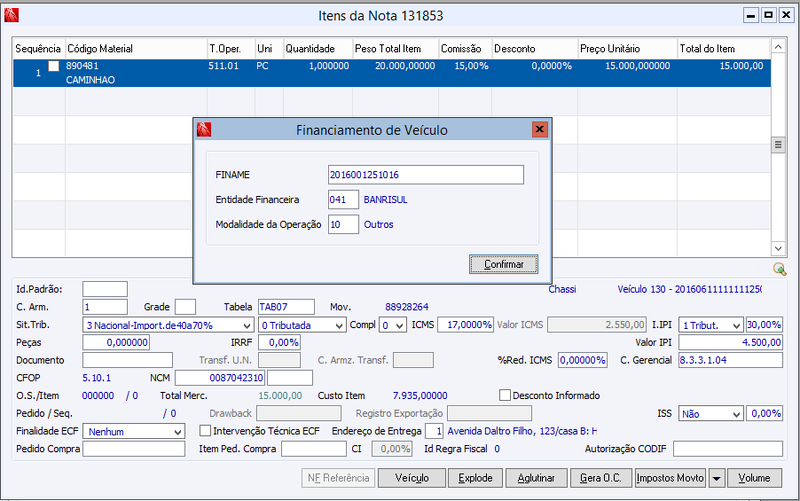
Task: Close the Financiamento de Veículo dialog
Action: tap(539, 129)
